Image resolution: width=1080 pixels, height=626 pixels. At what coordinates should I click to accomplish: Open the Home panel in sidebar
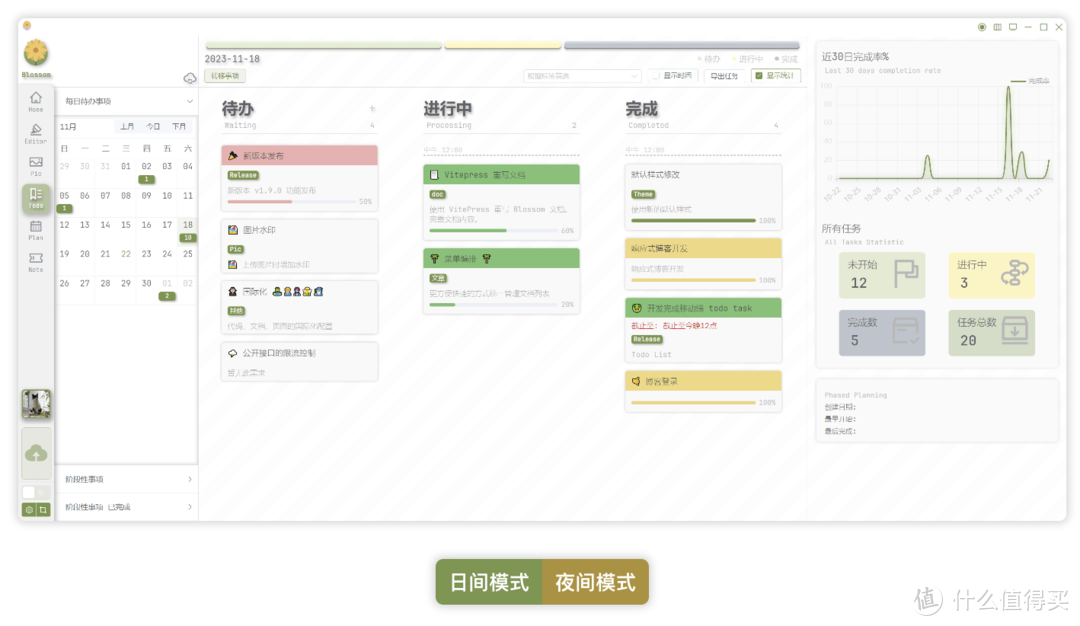(x=35, y=100)
